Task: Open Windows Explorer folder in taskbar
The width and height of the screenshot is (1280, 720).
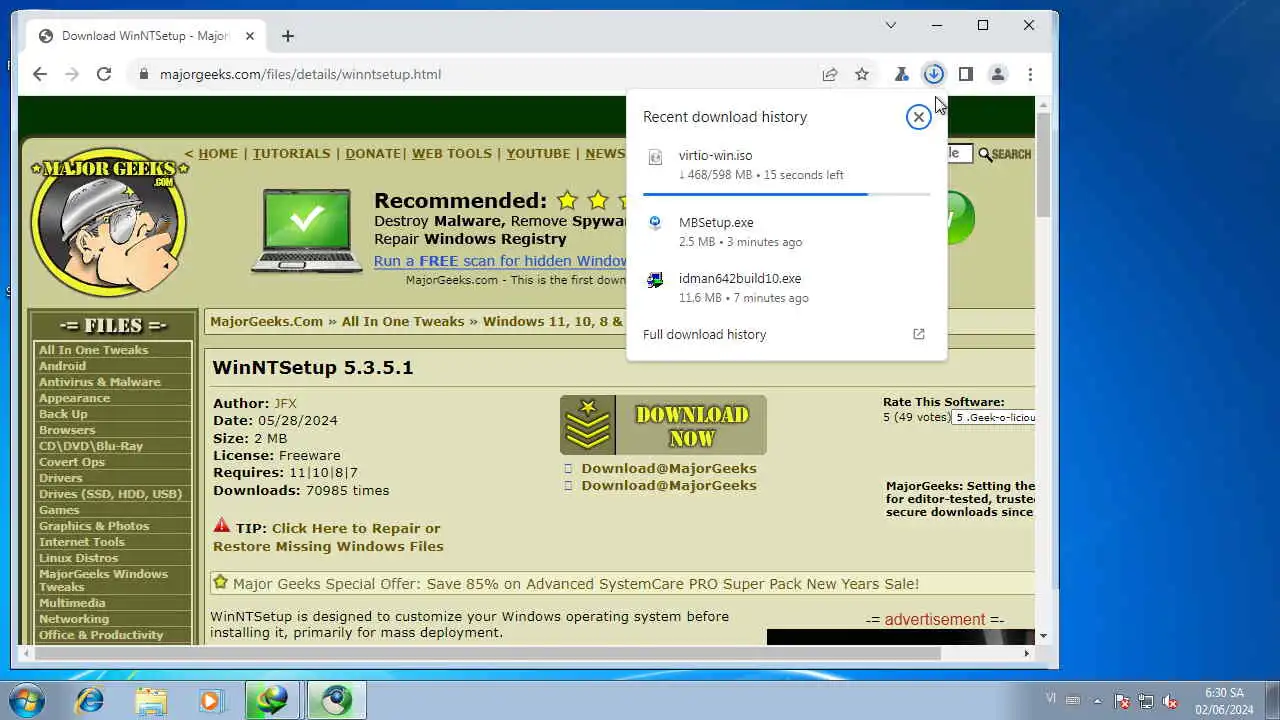Action: (x=151, y=700)
